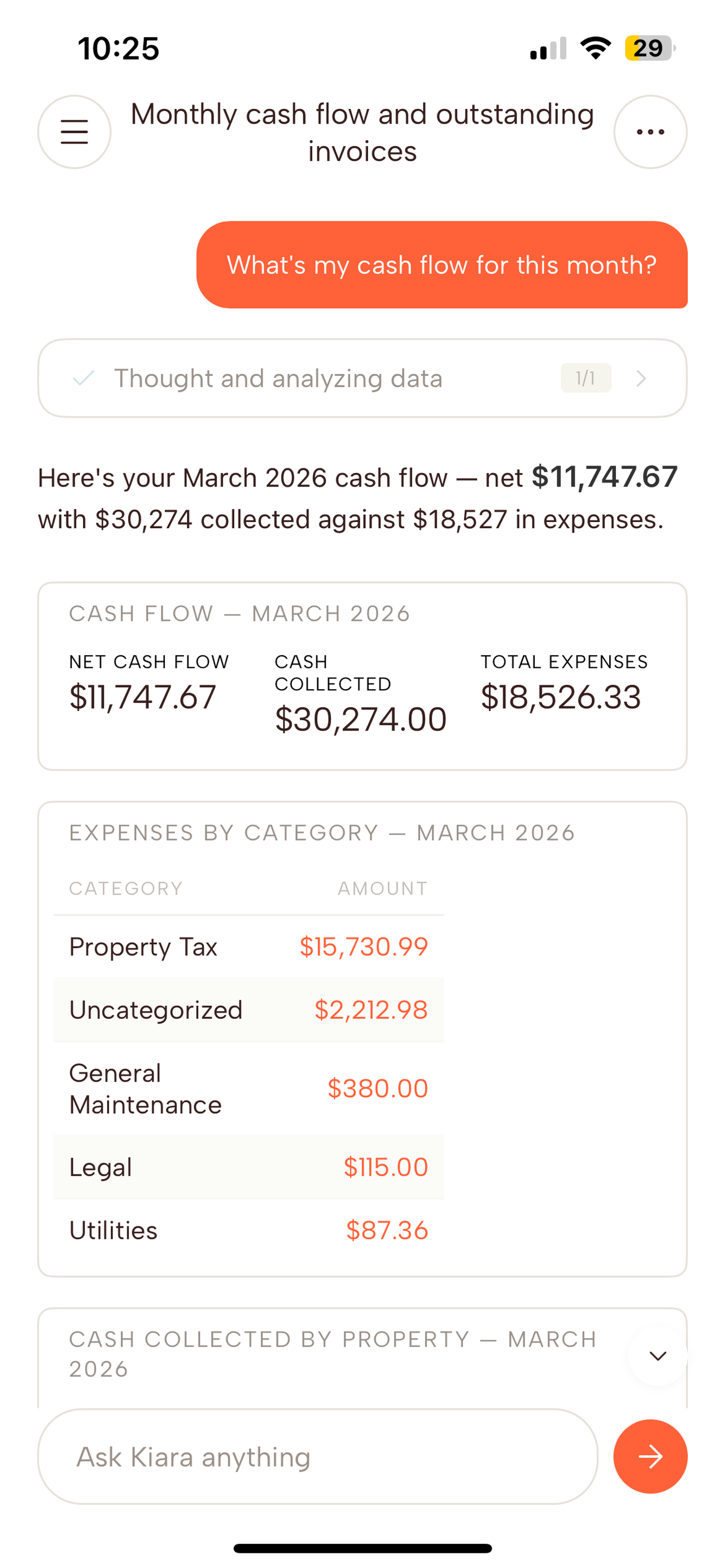Open Cash Collected By Property card
The height and width of the screenshot is (1568, 725).
pos(362,1357)
